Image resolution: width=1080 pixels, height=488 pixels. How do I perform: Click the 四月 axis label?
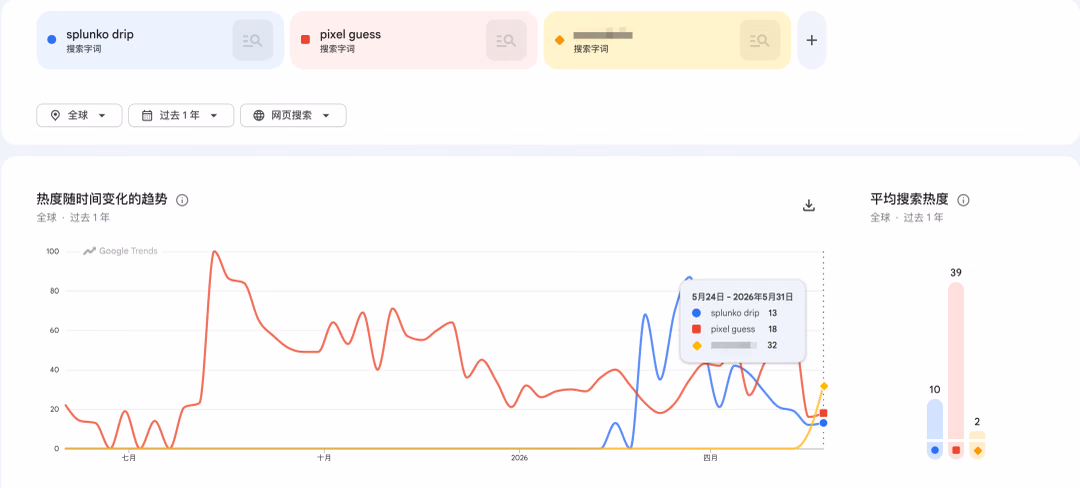710,457
